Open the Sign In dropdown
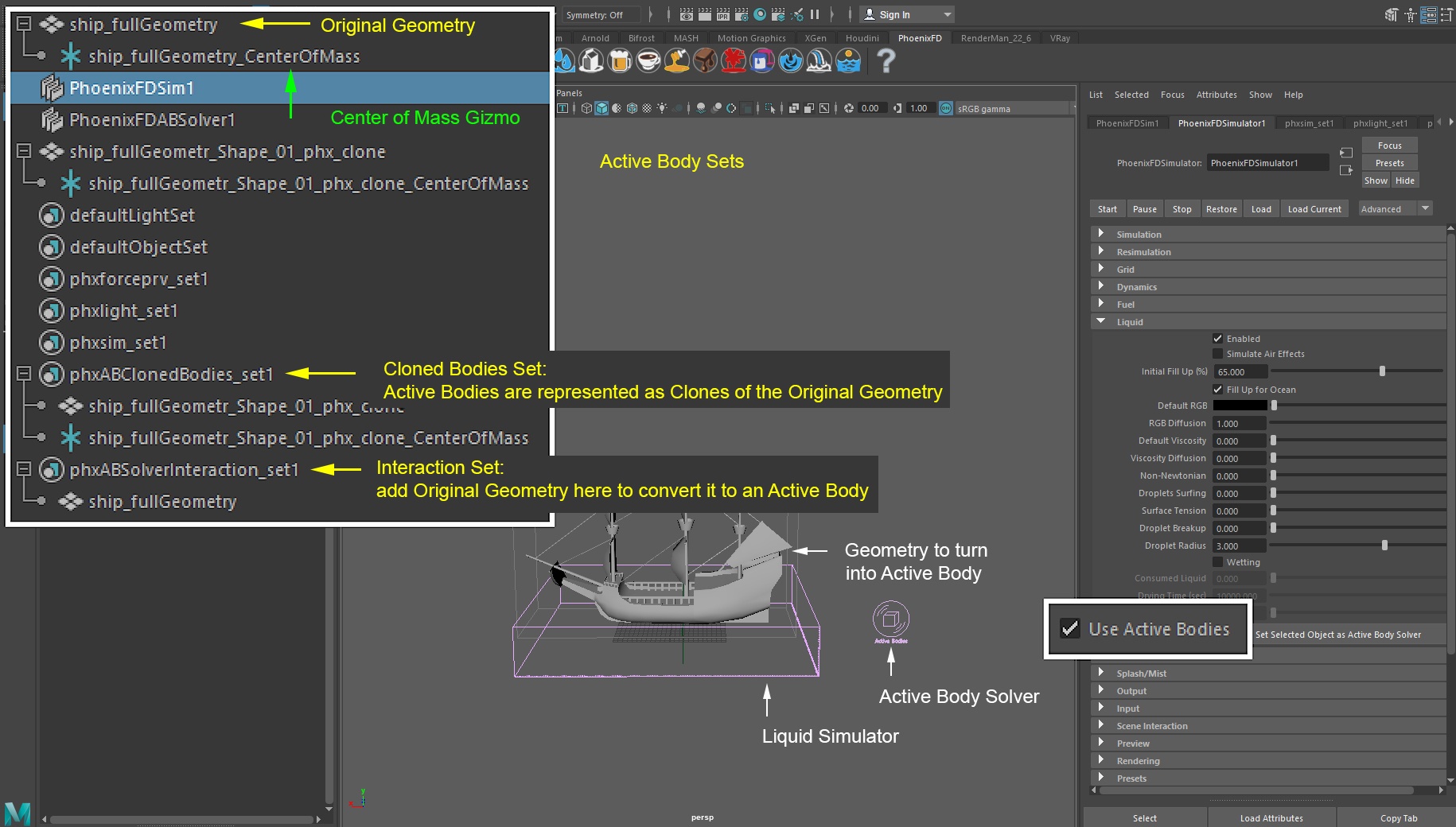Image resolution: width=1456 pixels, height=827 pixels. 907,14
